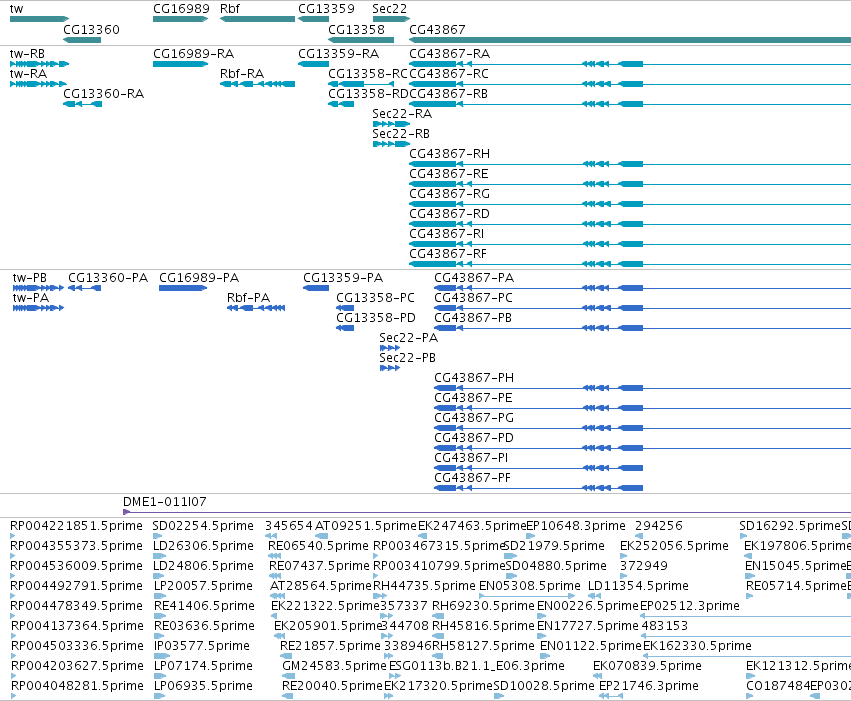Click on the Rbf gene label
This screenshot has height=701, width=851.
(x=230, y=9)
